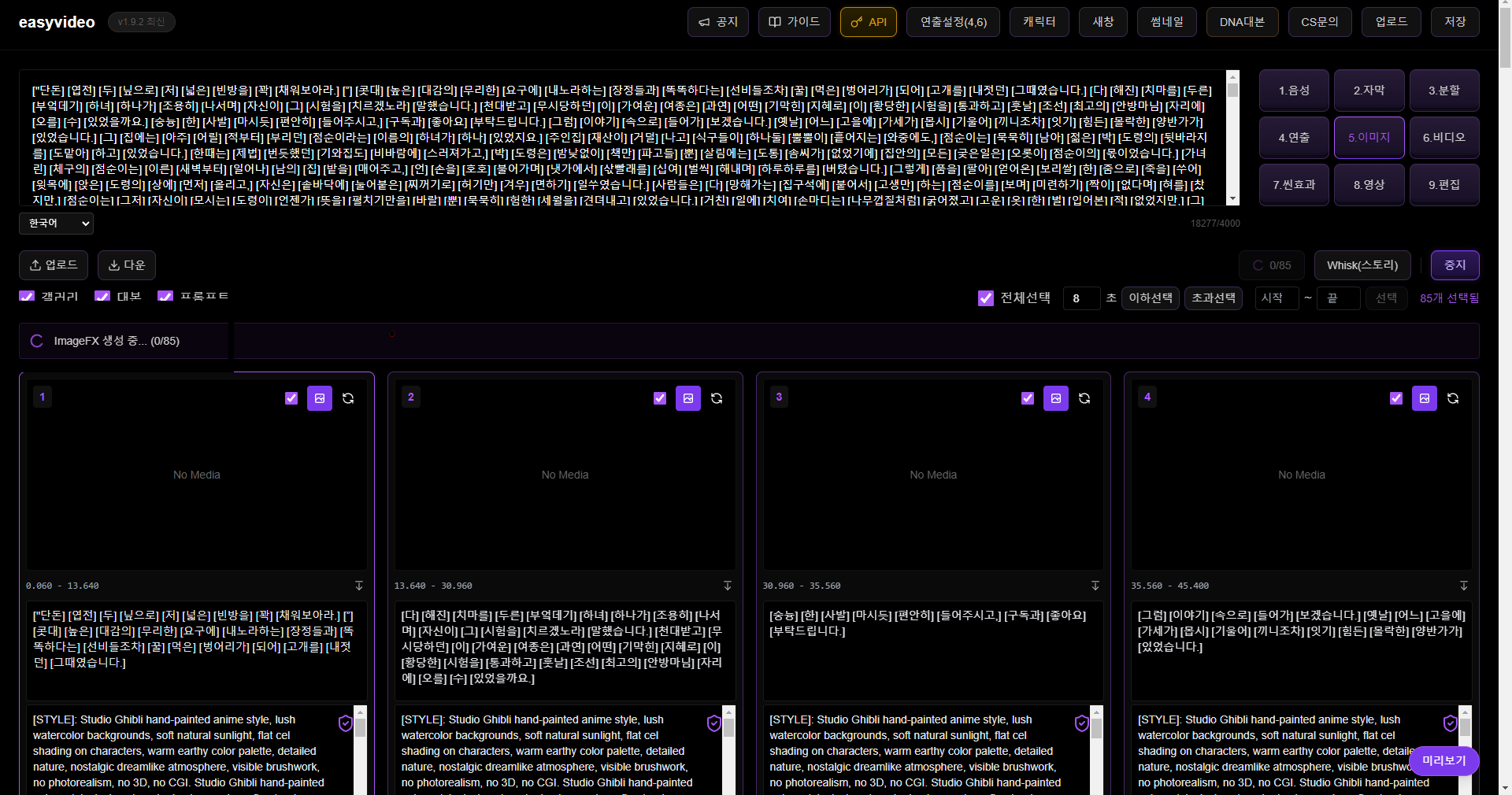Click the download arrow below scene 2 preview
The image size is (1512, 795).
click(x=728, y=586)
